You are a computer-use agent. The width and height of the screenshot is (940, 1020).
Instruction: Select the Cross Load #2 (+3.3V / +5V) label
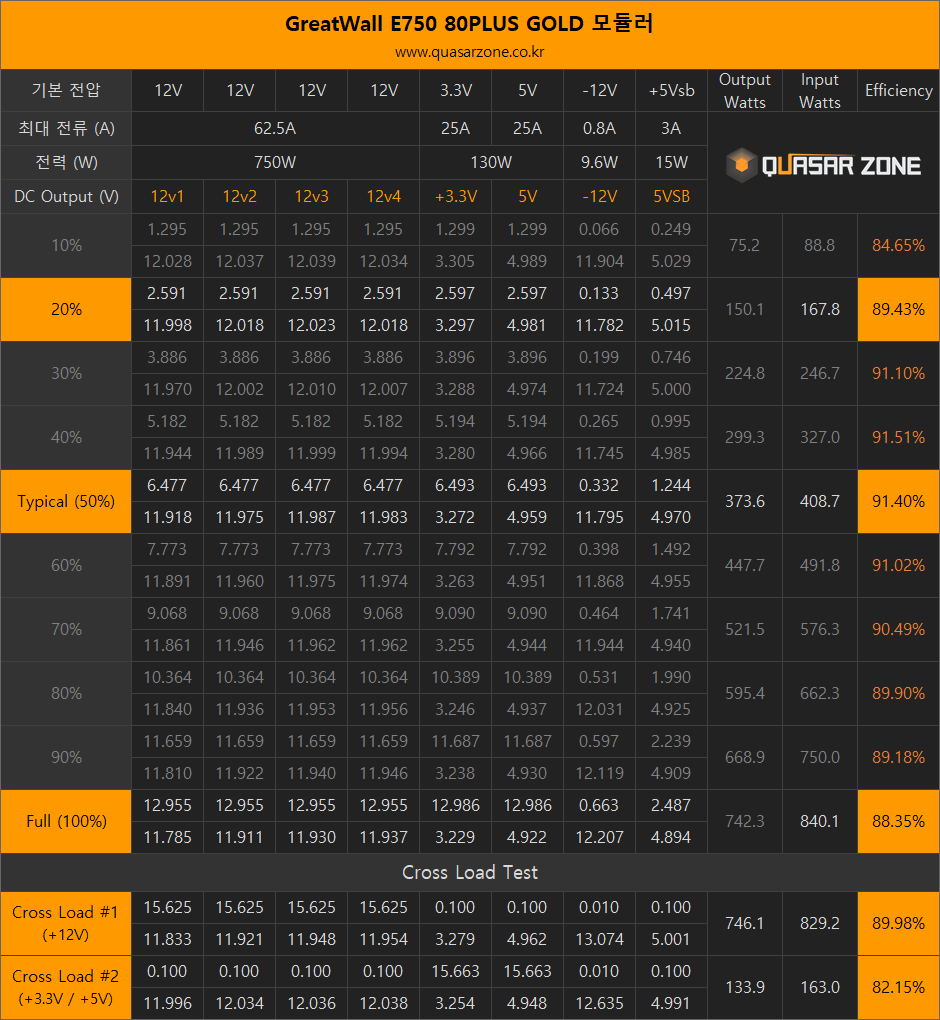pyautogui.click(x=66, y=987)
